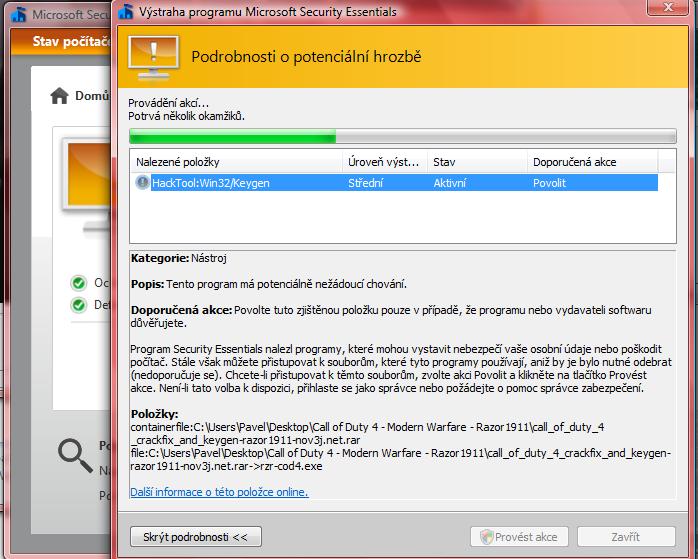The height and width of the screenshot is (559, 698).
Task: Collapse details with Skrýt podrobnosti button
Action: click(195, 537)
